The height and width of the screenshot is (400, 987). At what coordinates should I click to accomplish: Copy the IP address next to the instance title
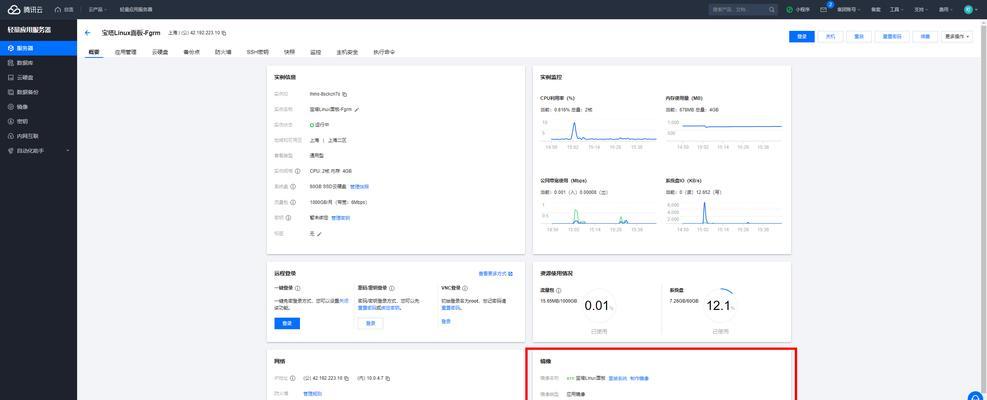224,33
